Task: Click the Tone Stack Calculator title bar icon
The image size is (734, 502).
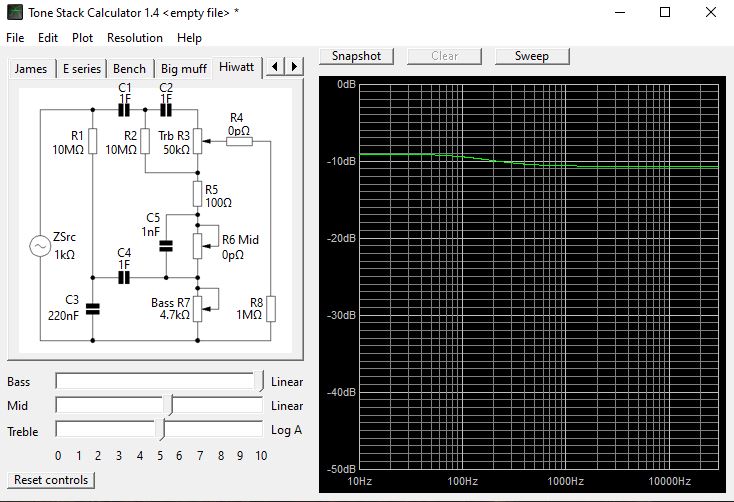Action: click(x=15, y=13)
